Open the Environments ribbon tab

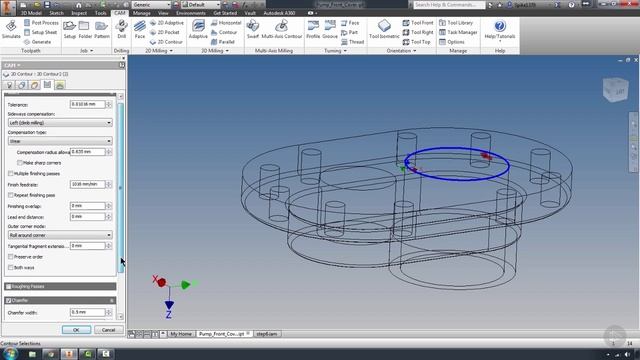coord(191,13)
